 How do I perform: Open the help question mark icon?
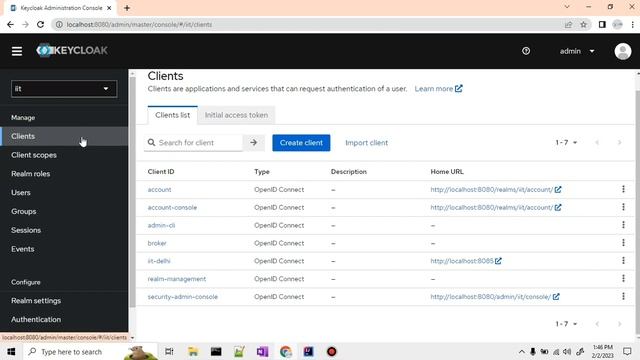[526, 51]
